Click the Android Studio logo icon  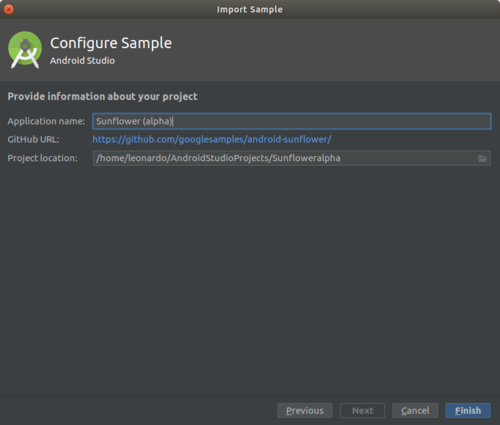(x=25, y=50)
